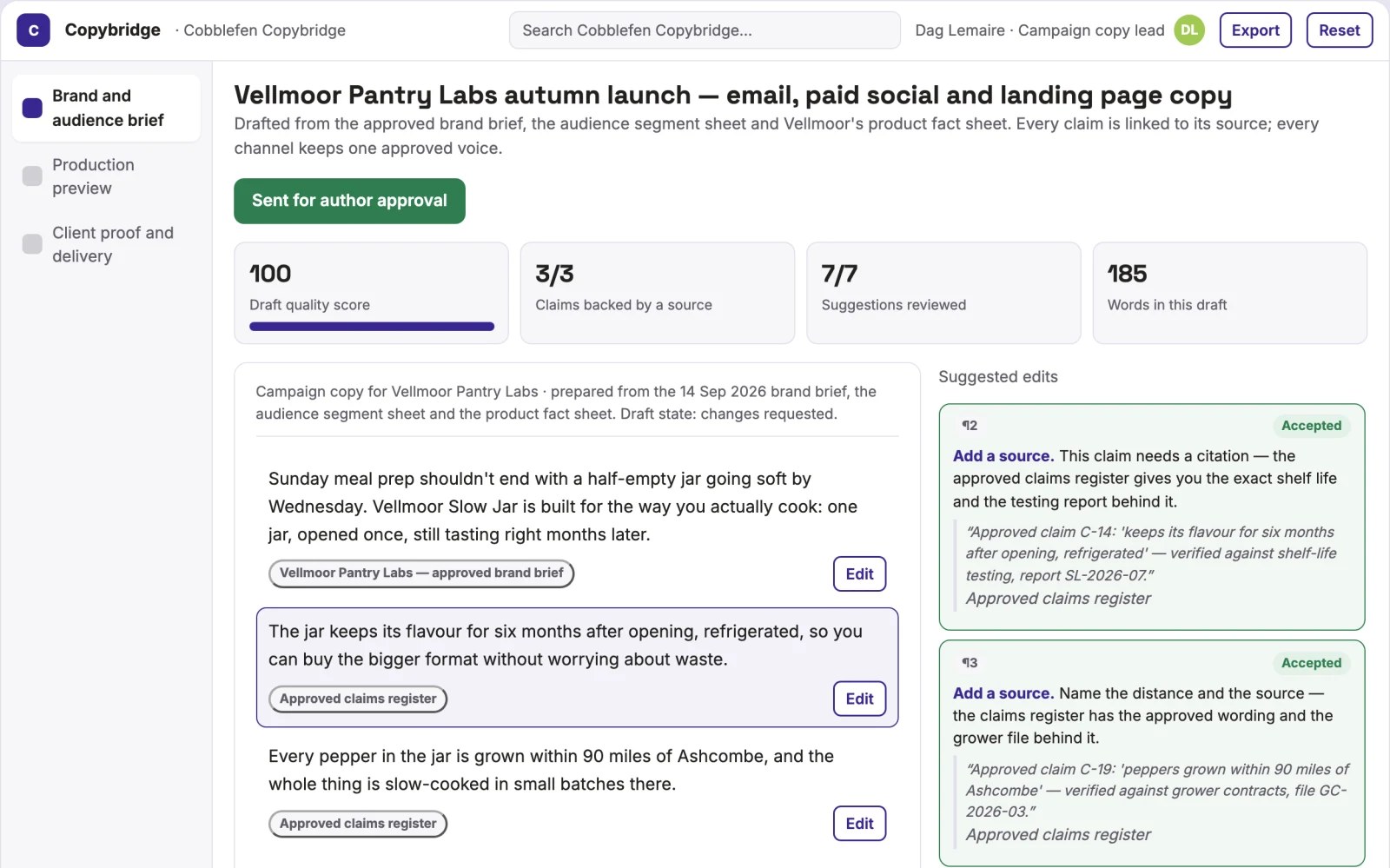Edit the six months flavour paragraph

point(859,699)
